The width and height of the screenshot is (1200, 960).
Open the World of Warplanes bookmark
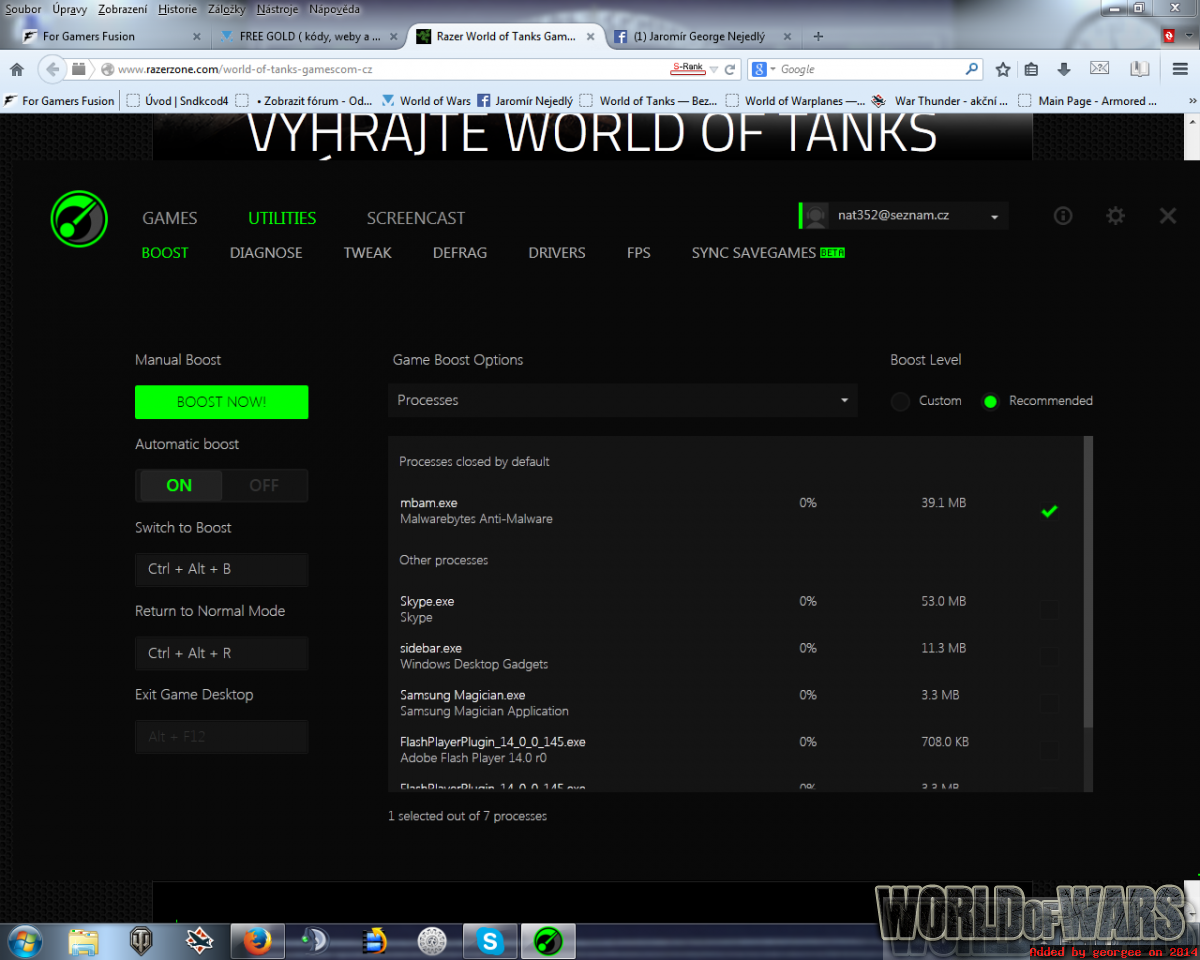(x=796, y=101)
